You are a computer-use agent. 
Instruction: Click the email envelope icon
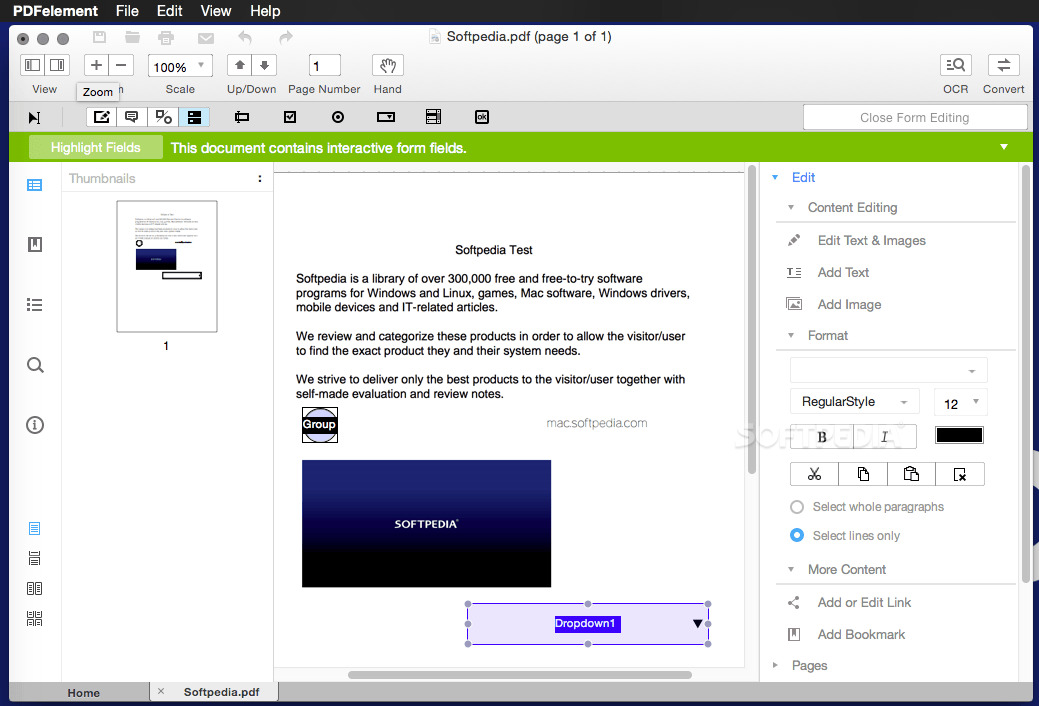[206, 38]
